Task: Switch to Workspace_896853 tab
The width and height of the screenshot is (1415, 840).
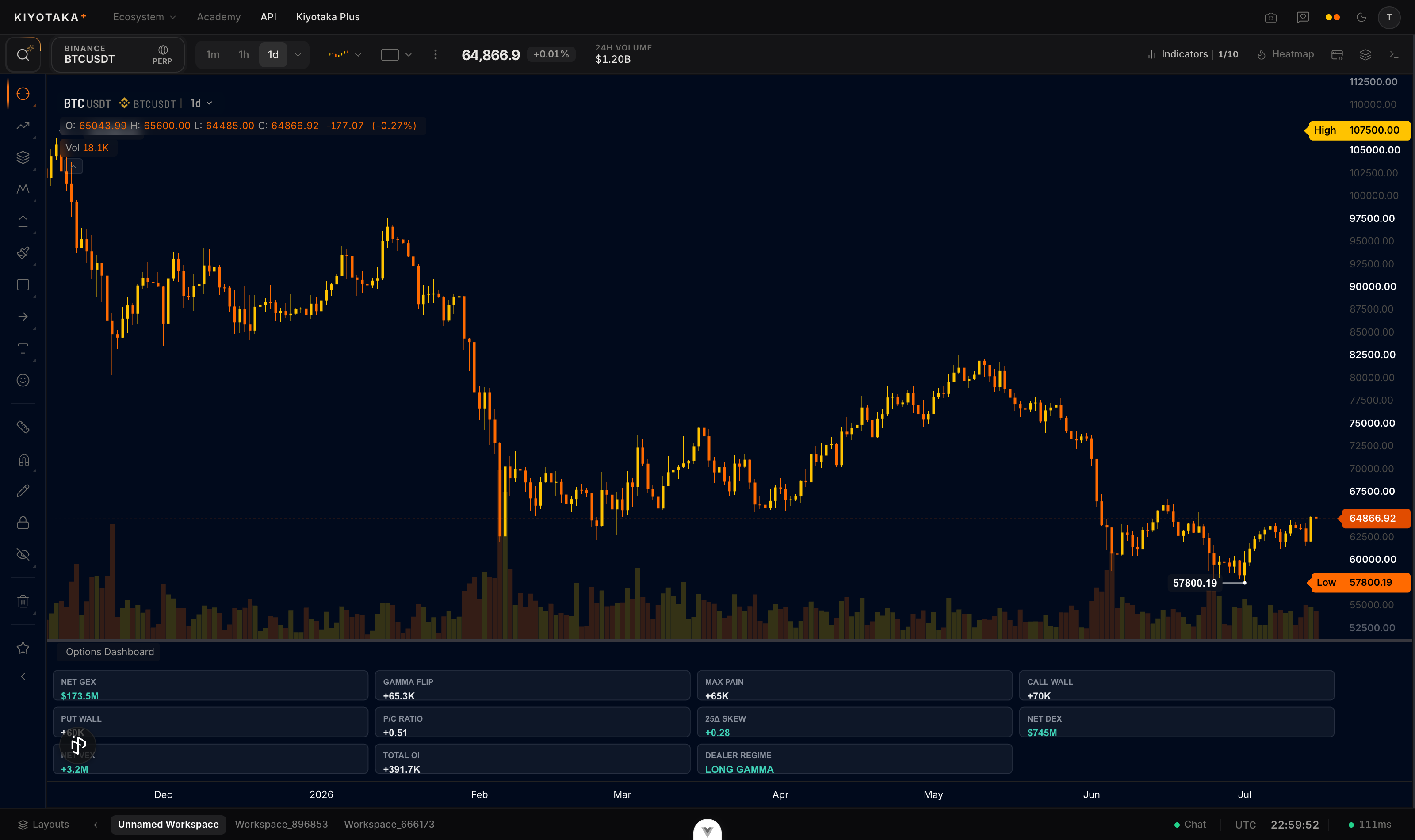Action: (x=281, y=824)
